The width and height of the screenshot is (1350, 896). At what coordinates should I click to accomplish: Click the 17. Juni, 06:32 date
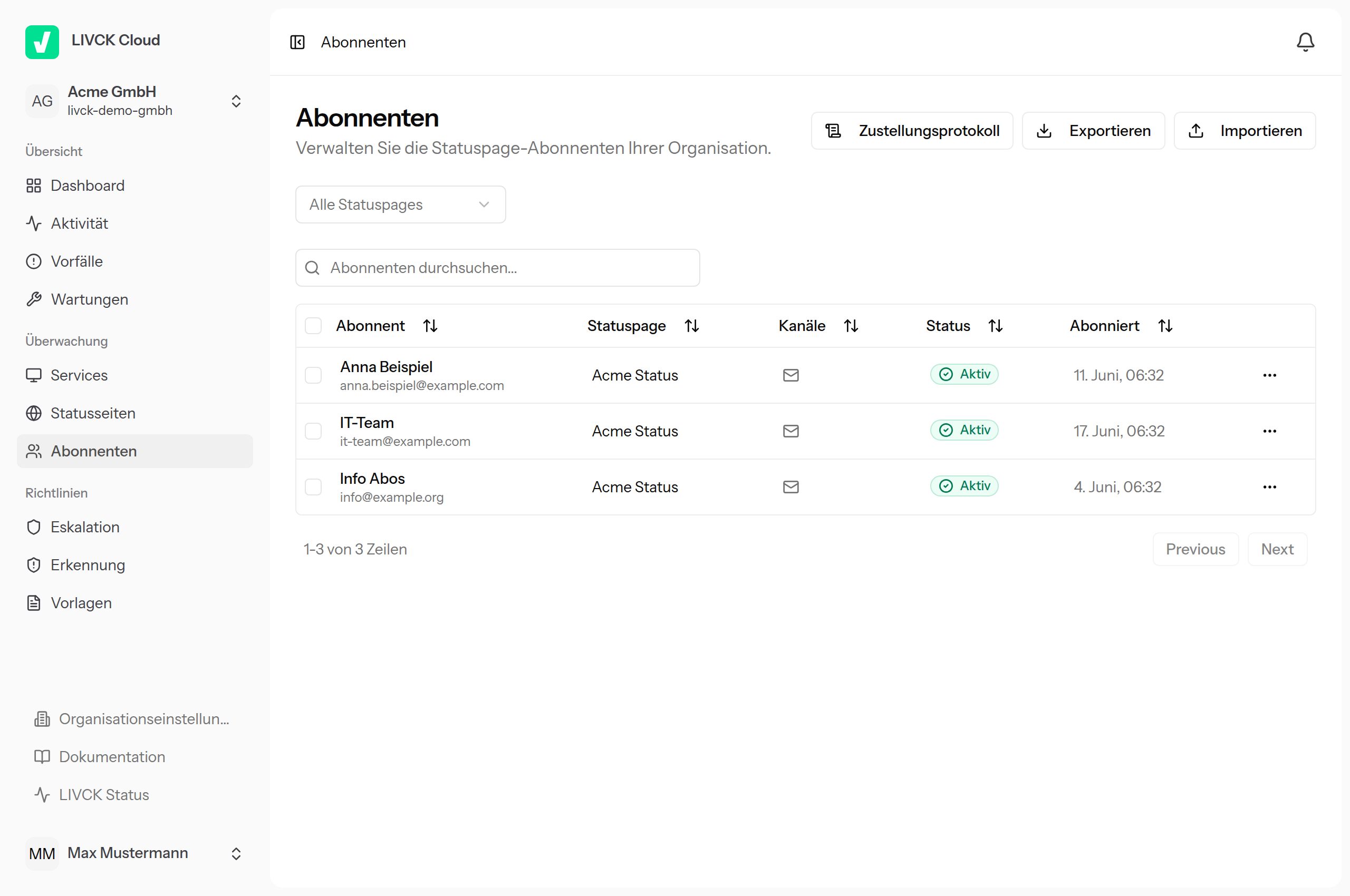click(1119, 432)
